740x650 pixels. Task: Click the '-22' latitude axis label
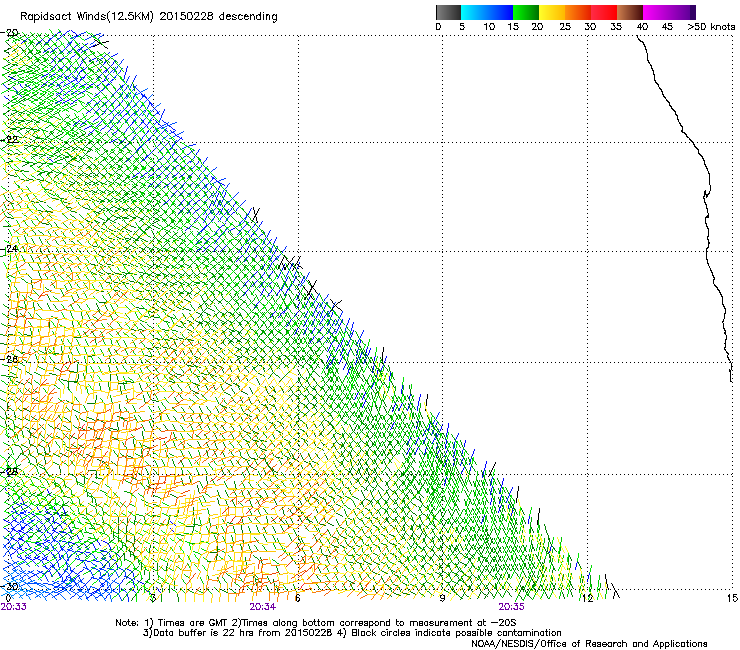click(x=10, y=140)
